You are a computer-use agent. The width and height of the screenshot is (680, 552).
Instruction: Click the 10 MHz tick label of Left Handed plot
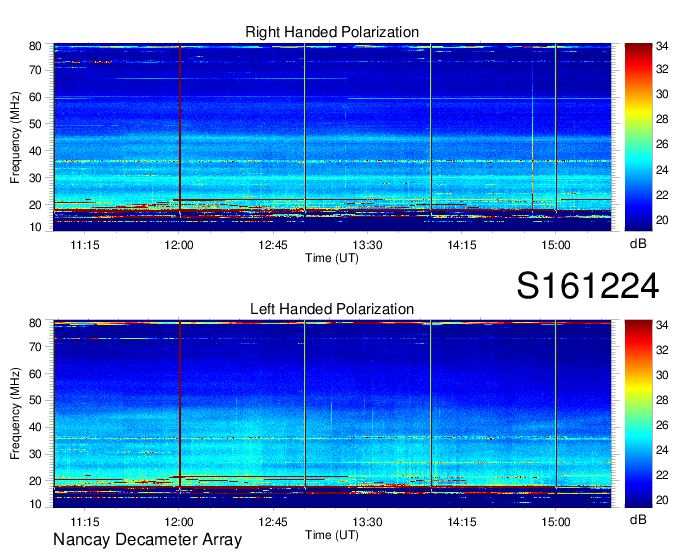[x=35, y=504]
